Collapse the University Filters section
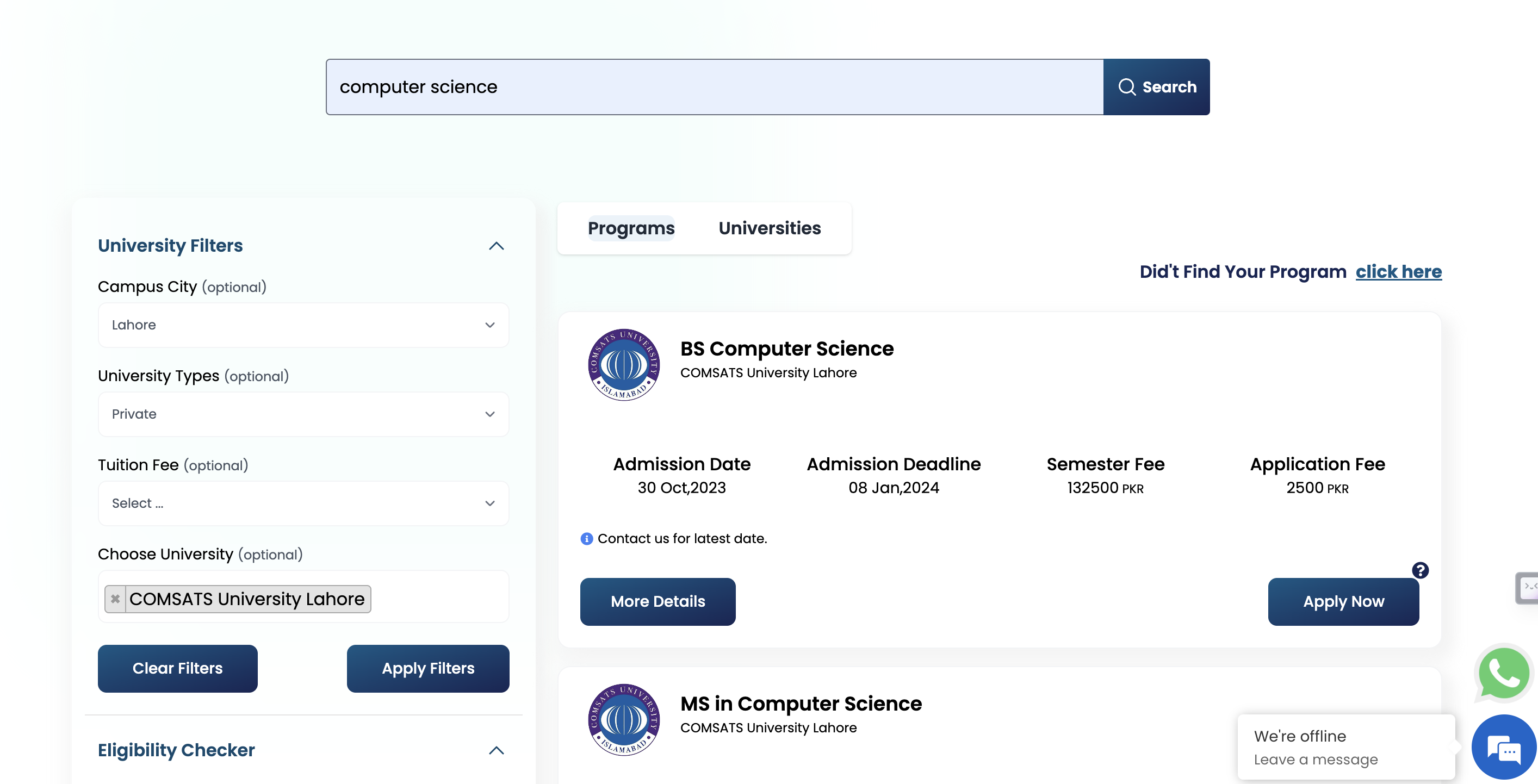 pos(496,246)
